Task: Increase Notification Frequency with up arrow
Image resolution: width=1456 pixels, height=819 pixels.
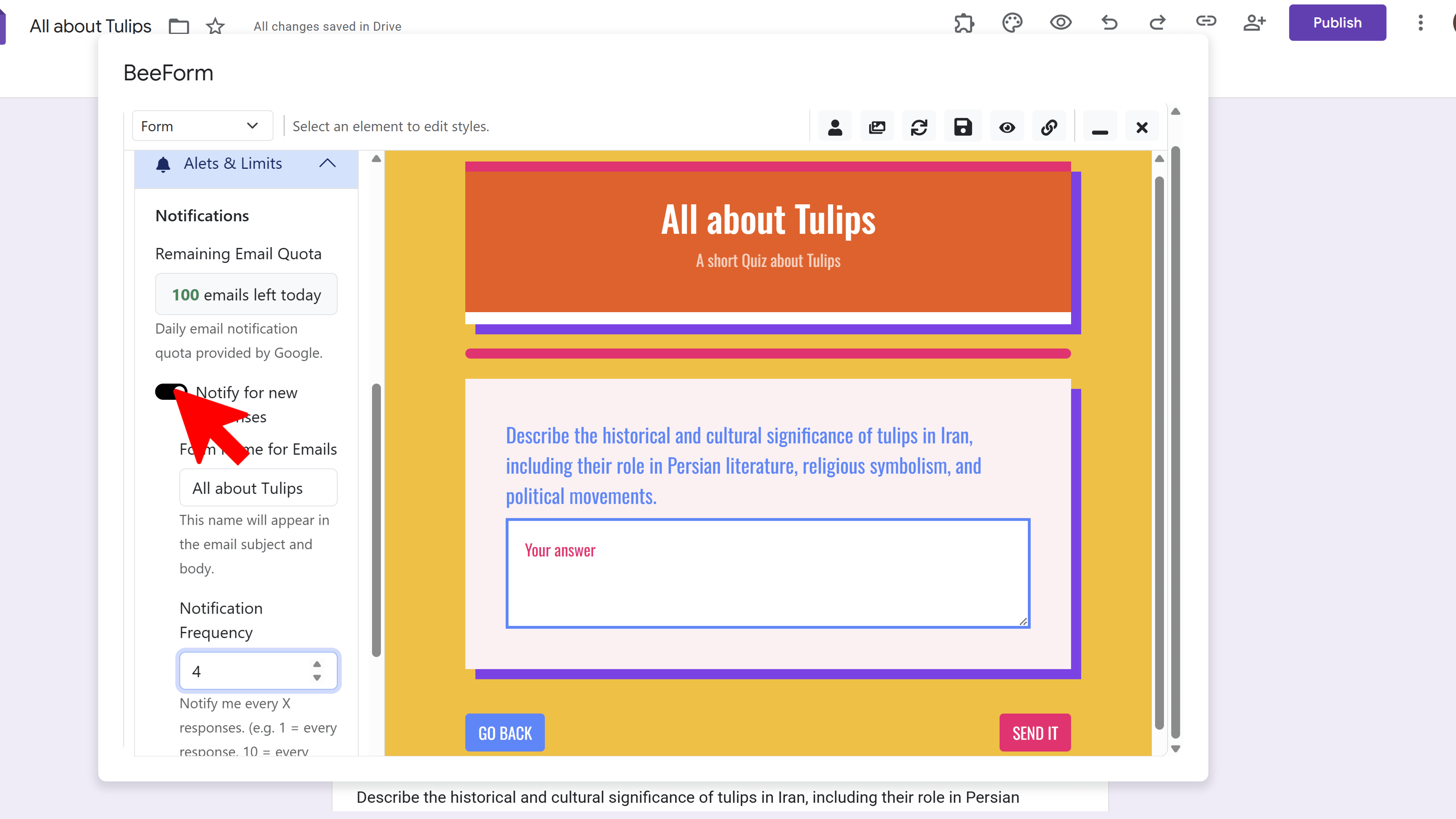Action: click(x=317, y=664)
